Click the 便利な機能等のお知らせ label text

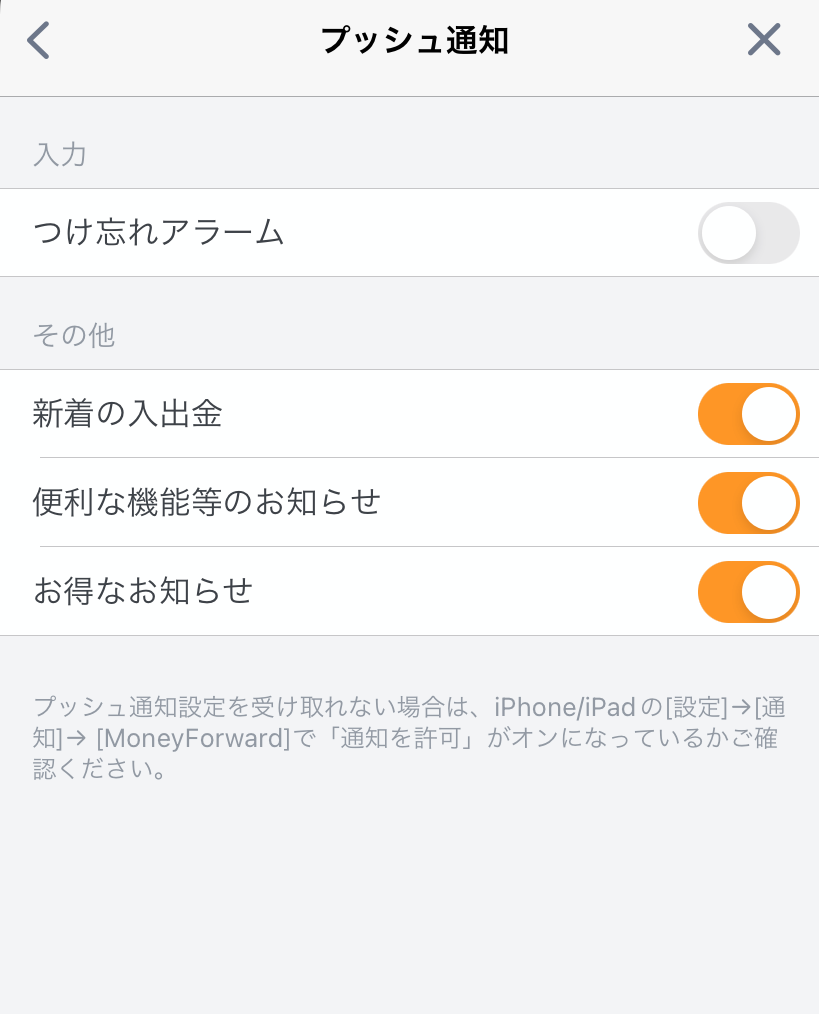[207, 502]
